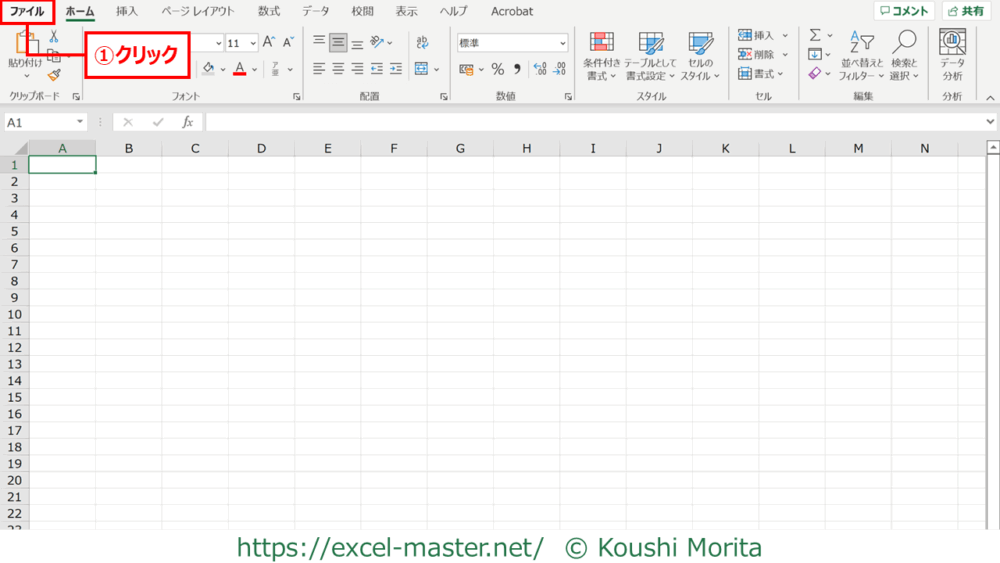Expand the Name Box dropdown arrow
This screenshot has width=1000, height=563.
click(79, 122)
